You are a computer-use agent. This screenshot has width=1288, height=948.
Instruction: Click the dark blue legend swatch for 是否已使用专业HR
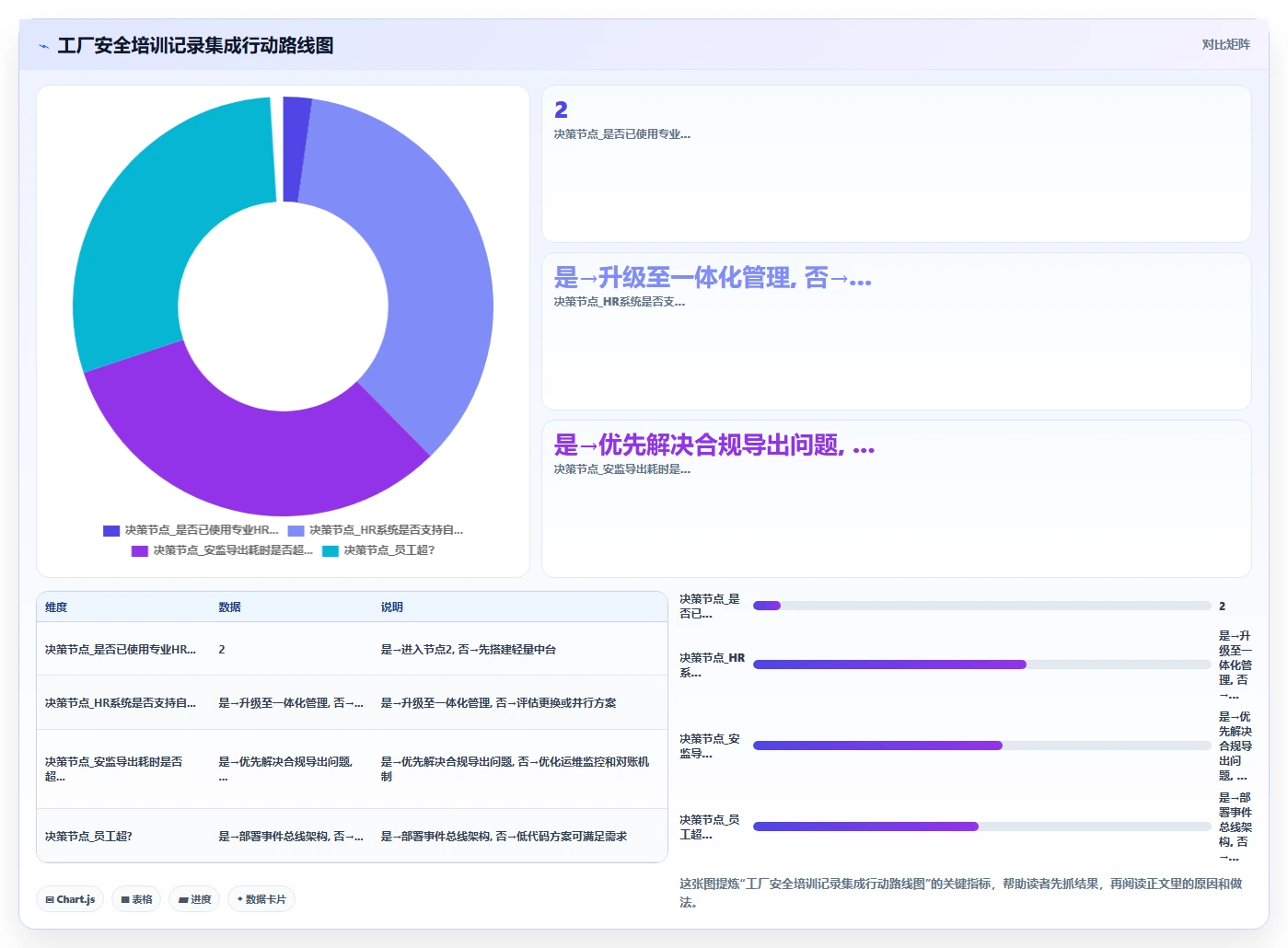[x=111, y=530]
